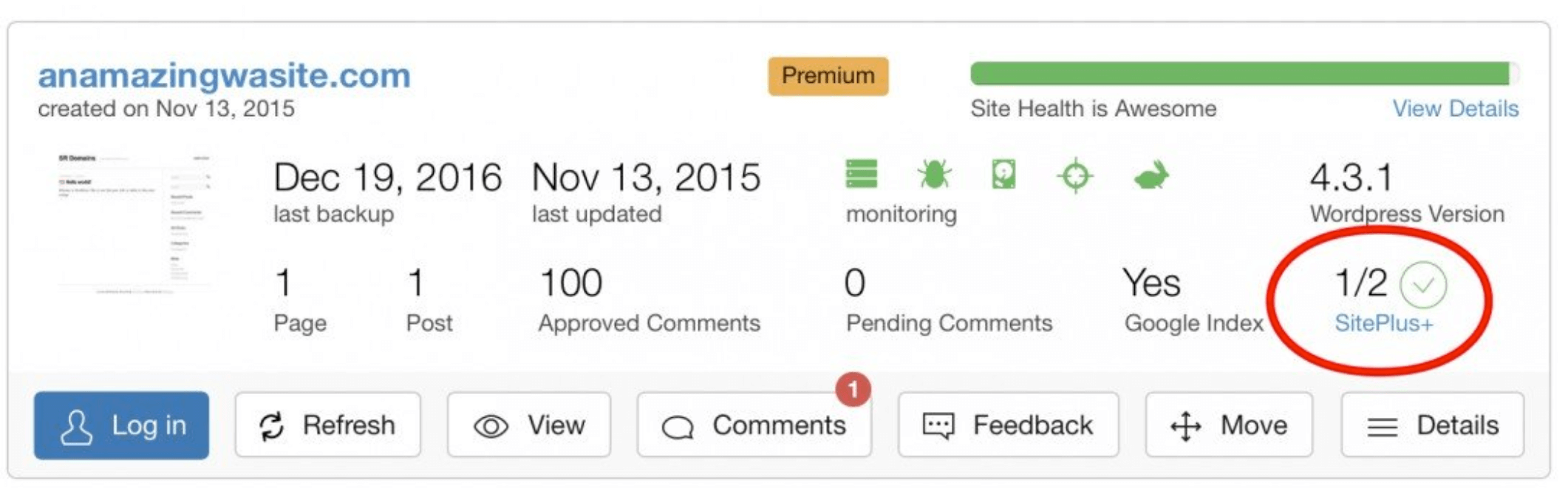
Task: Open the Feedback button
Action: click(x=1009, y=425)
